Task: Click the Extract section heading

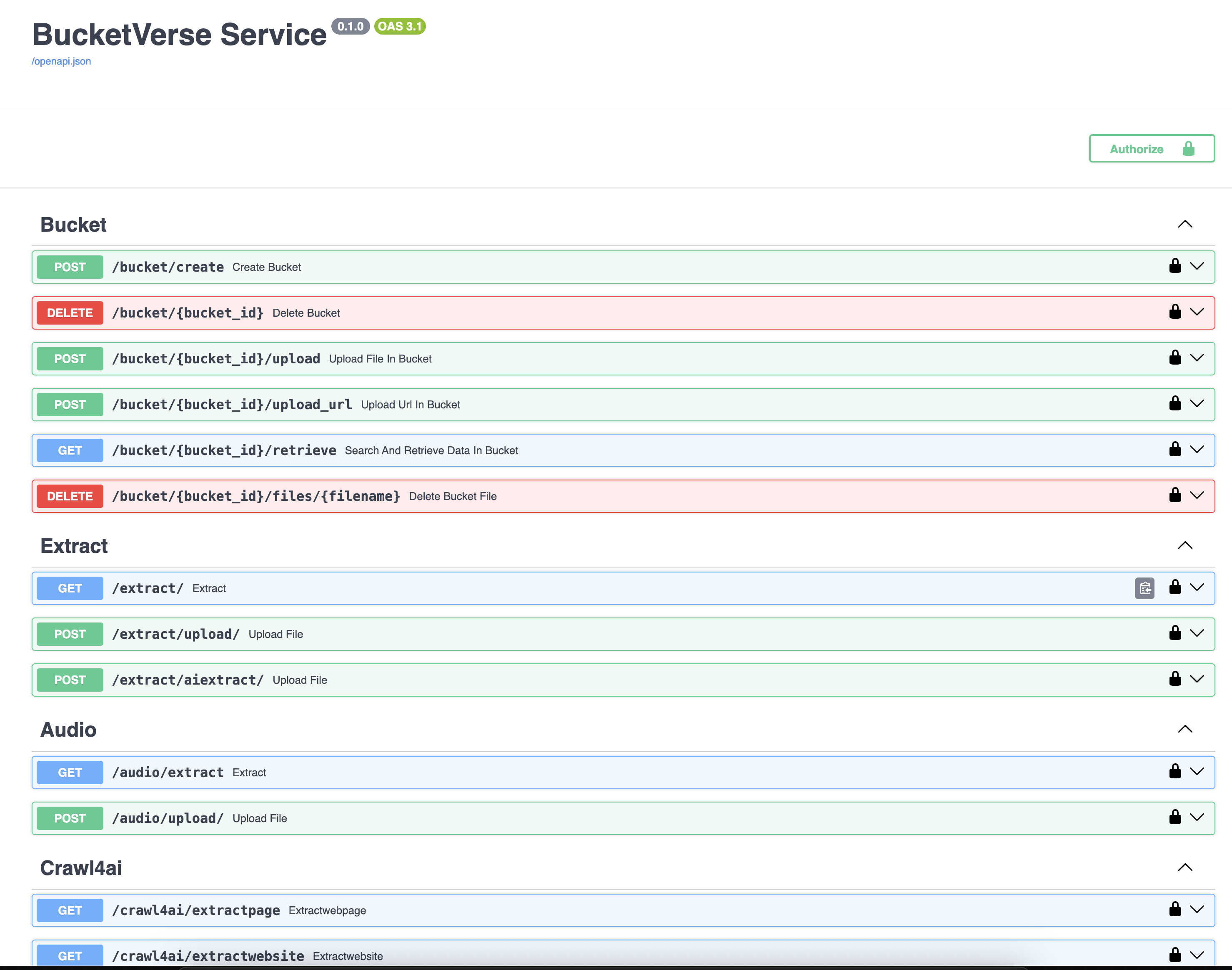Action: tap(74, 546)
